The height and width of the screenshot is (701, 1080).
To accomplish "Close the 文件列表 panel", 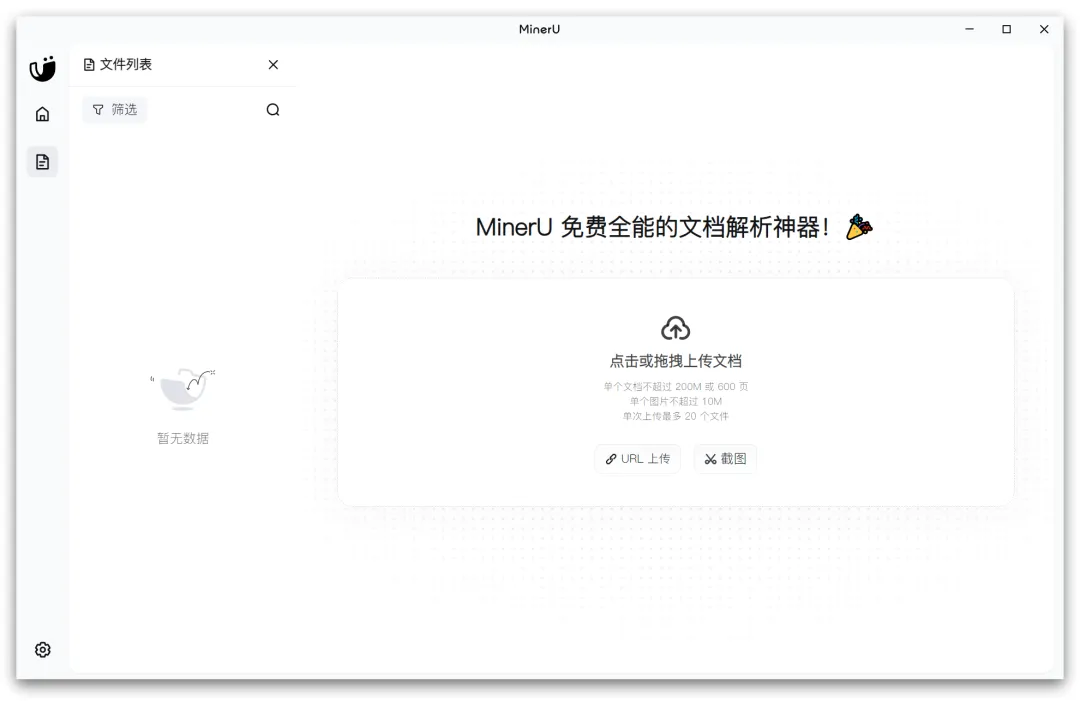I will (x=273, y=65).
